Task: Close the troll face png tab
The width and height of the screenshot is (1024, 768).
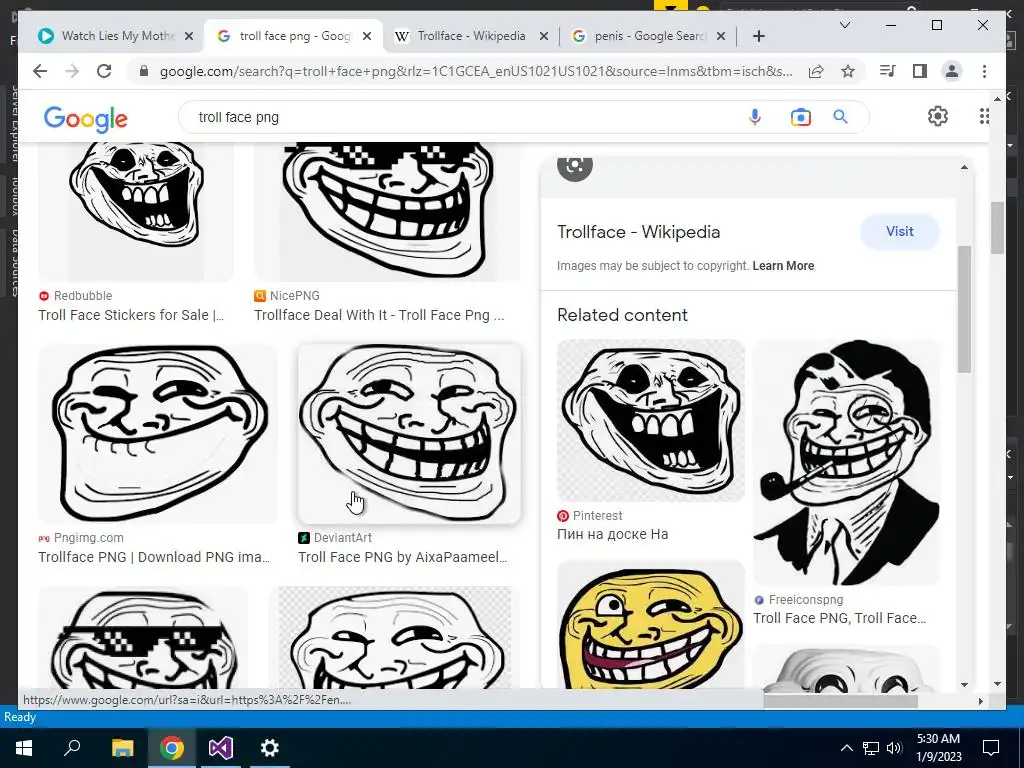Action: [x=367, y=36]
